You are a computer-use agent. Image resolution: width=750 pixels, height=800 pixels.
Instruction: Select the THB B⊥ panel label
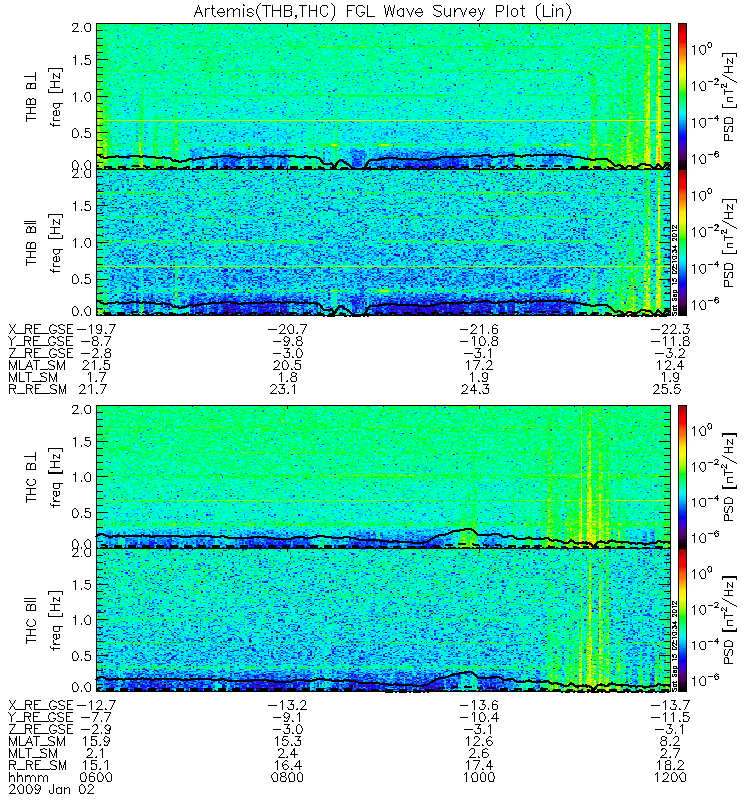pos(32,96)
